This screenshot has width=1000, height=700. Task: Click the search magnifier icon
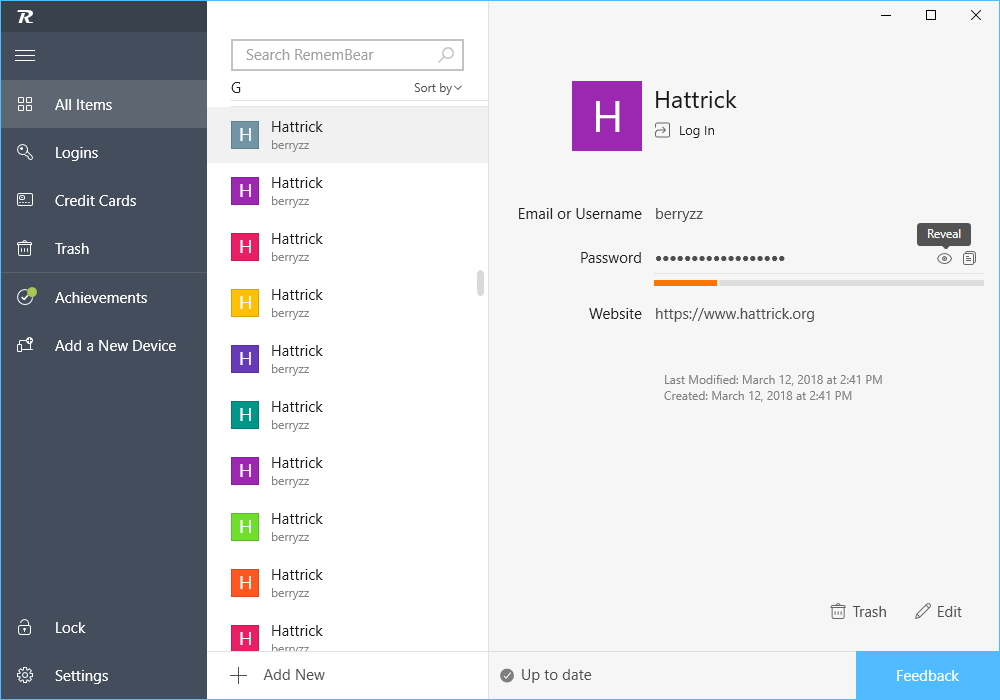446,55
